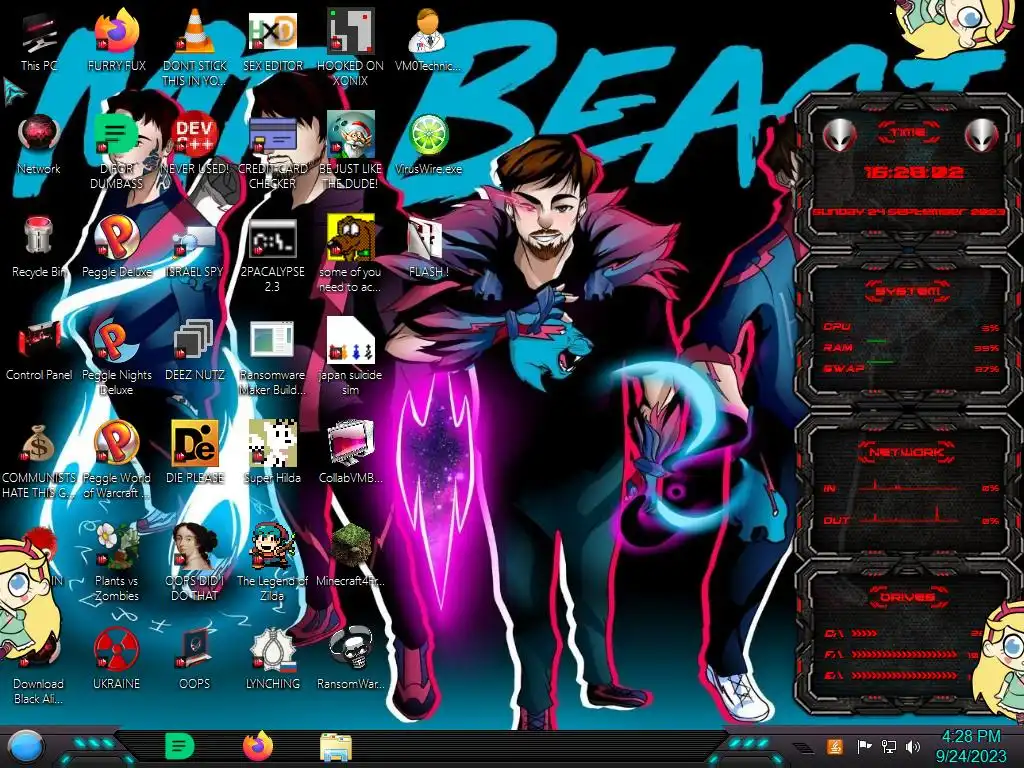Open the This PC desktop icon
The image size is (1024, 768).
39,43
